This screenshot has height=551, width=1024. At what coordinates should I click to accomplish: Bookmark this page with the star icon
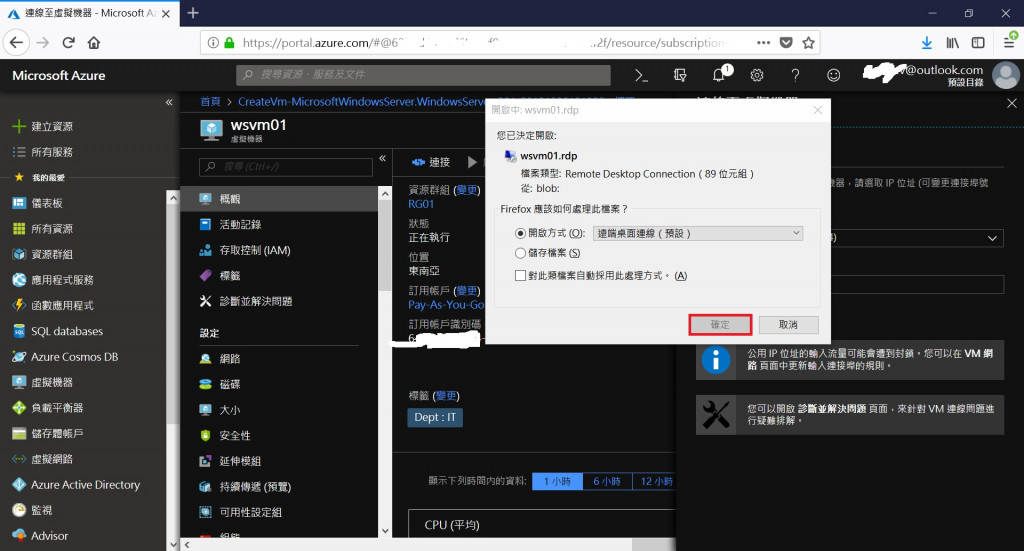[808, 43]
